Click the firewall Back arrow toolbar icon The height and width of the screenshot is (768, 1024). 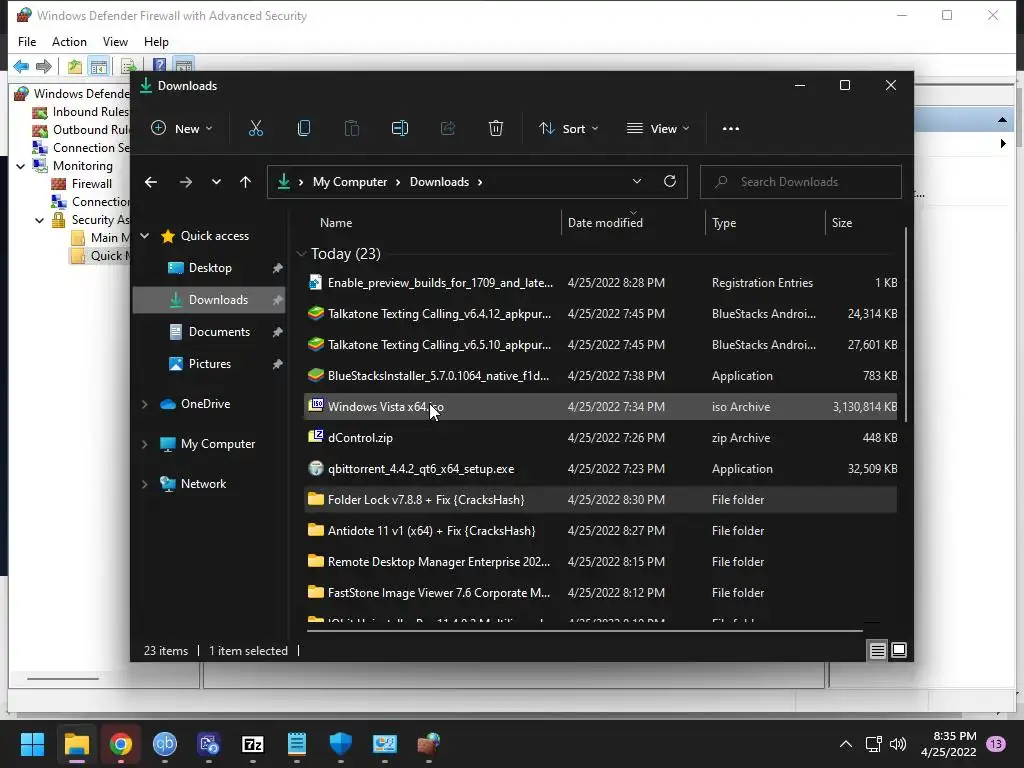(x=21, y=66)
